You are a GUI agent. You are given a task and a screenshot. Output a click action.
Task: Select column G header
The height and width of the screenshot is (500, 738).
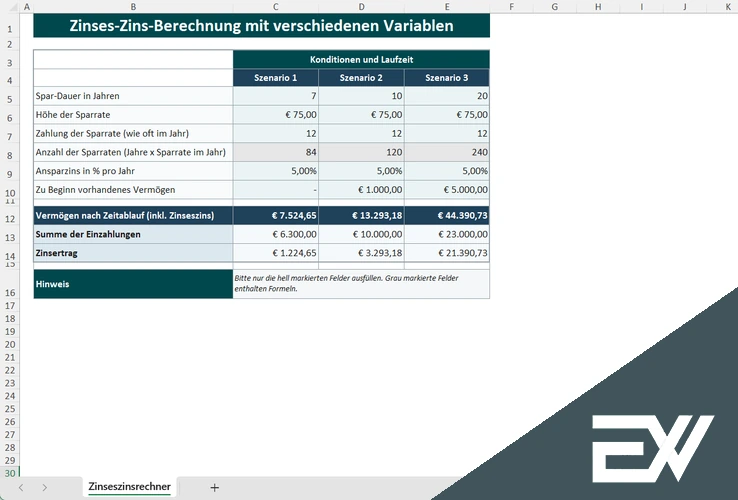click(x=554, y=7)
